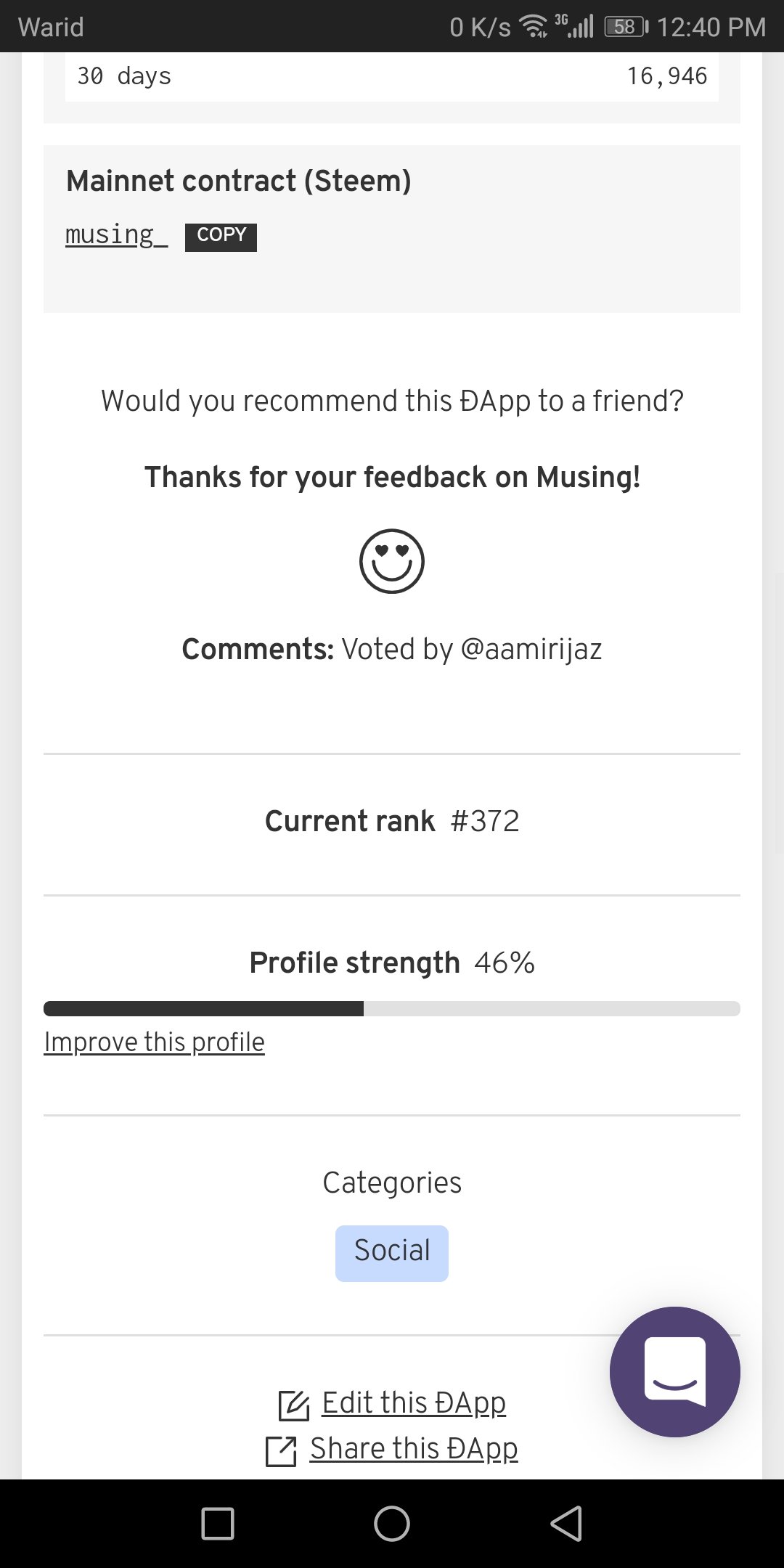Tap the heart-eyes smiley feedback icon
Viewport: 784px width, 1568px height.
point(392,561)
